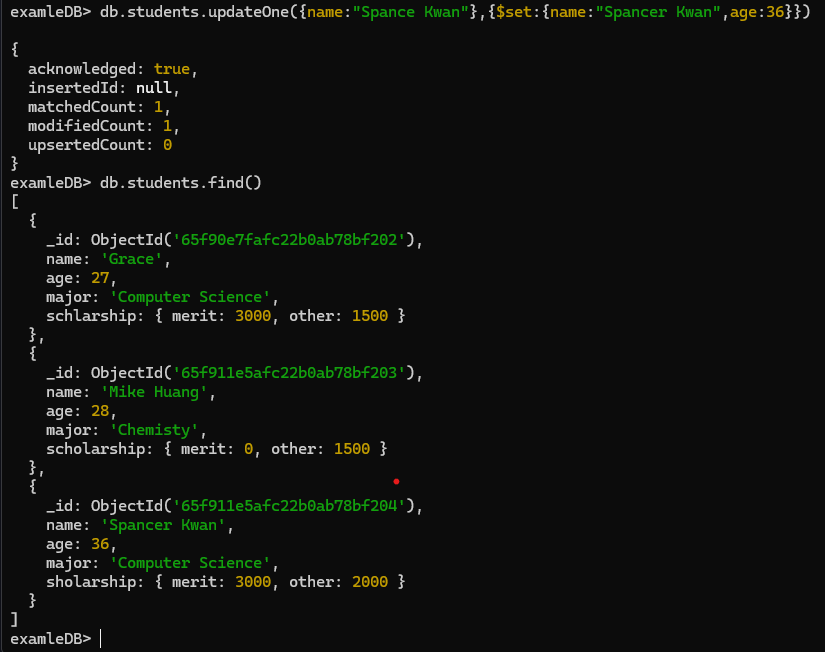Click the major value 'Chemisty'
Viewport: 825px width, 652px height.
pos(154,430)
